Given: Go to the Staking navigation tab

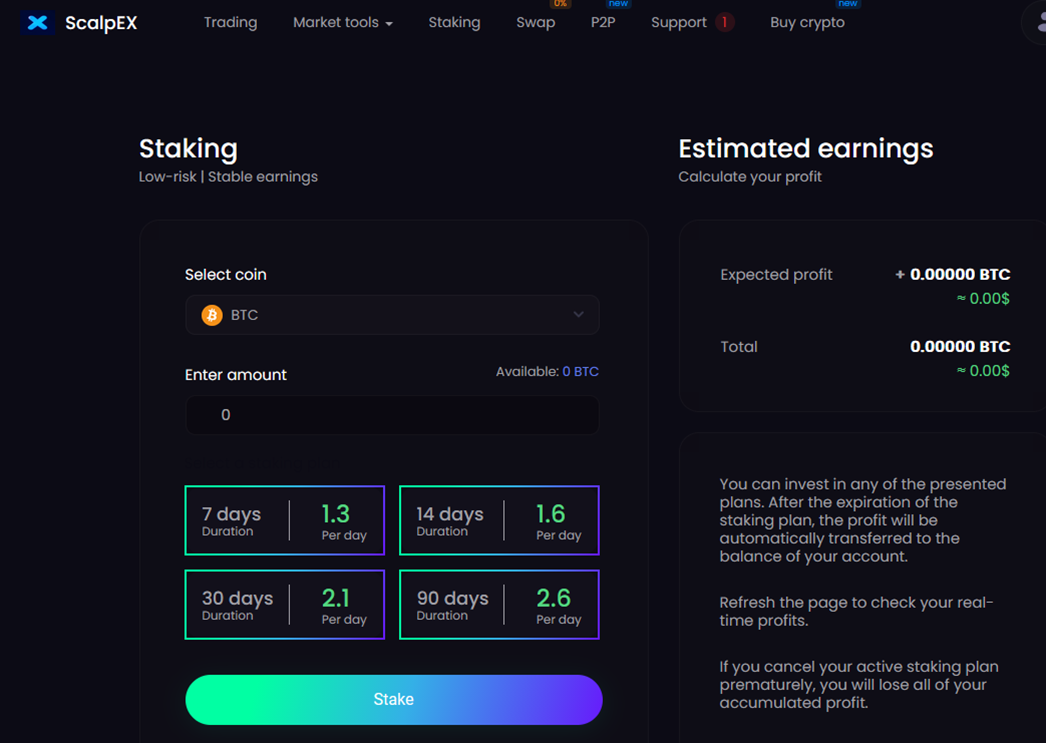Looking at the screenshot, I should coord(454,23).
